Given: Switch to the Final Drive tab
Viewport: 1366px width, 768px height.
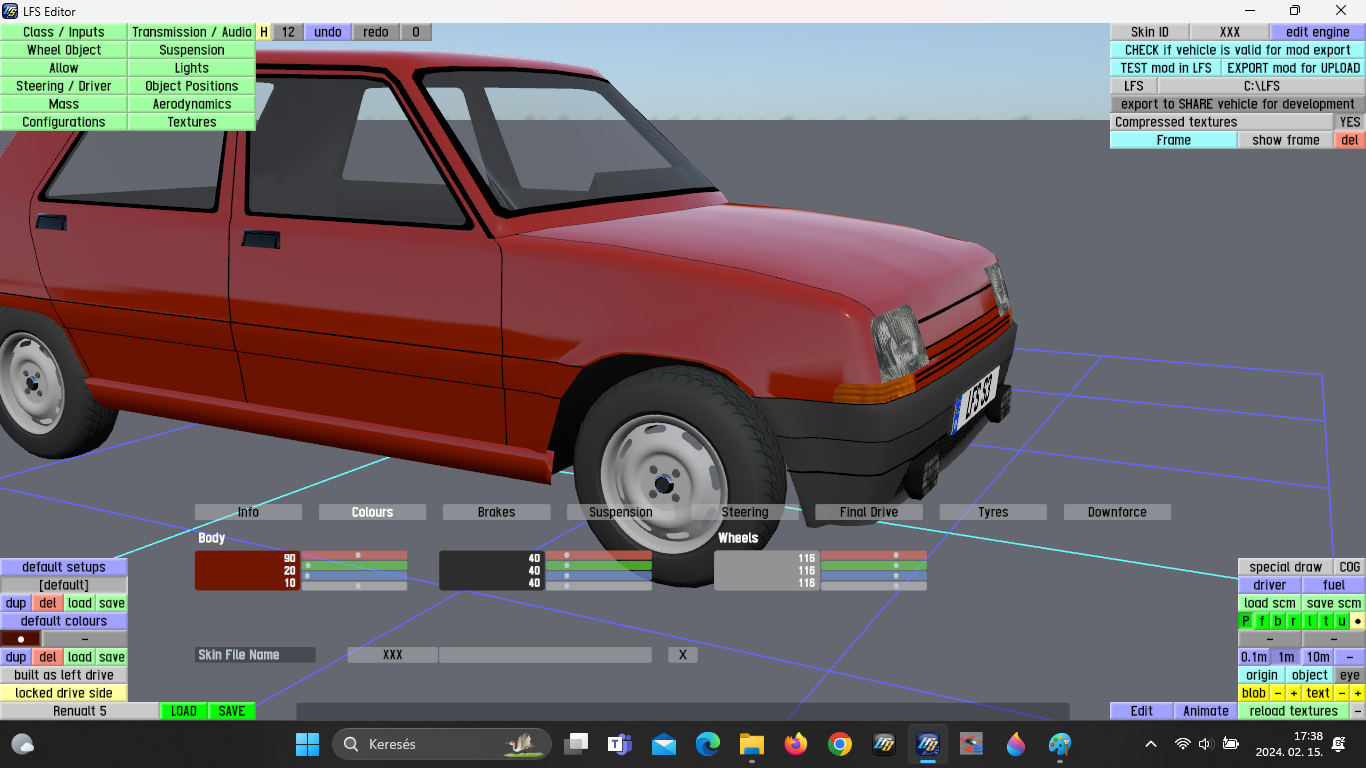Looking at the screenshot, I should click(x=869, y=512).
